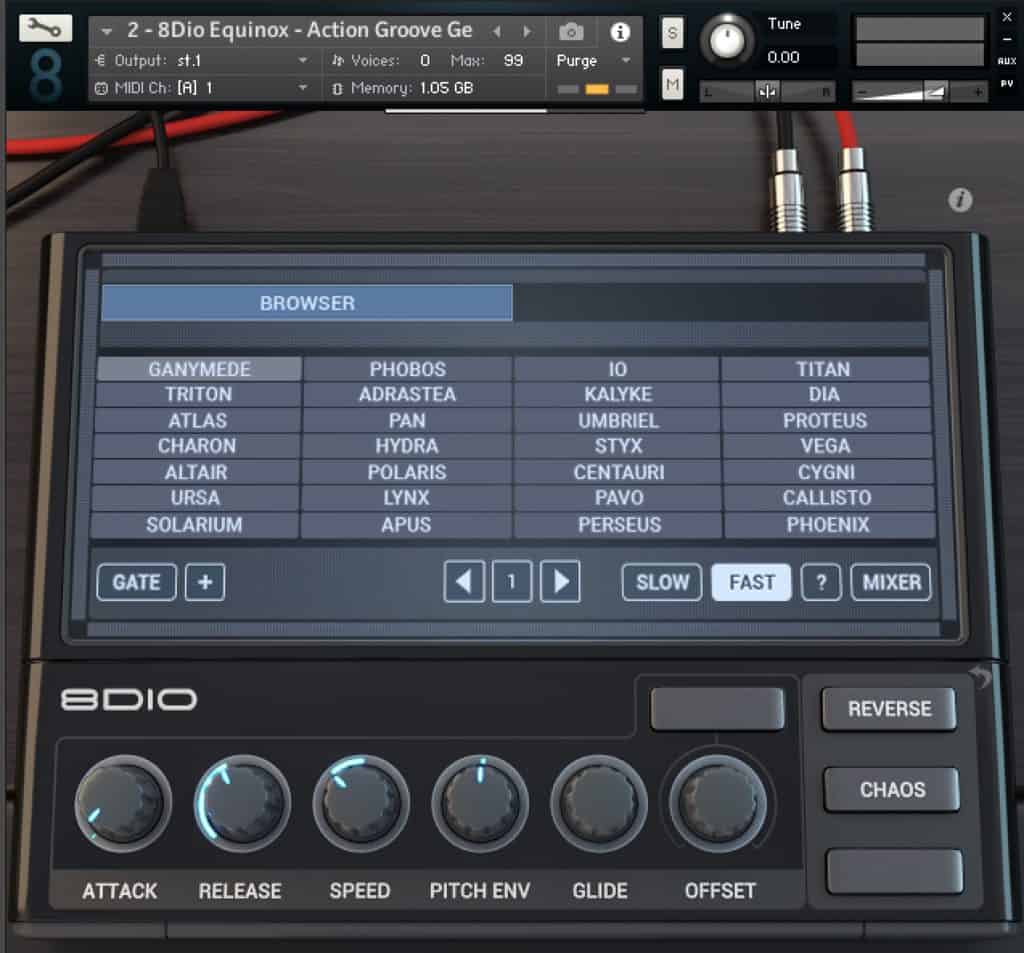The width and height of the screenshot is (1024, 953).
Task: Go to the next browser page
Action: [560, 581]
